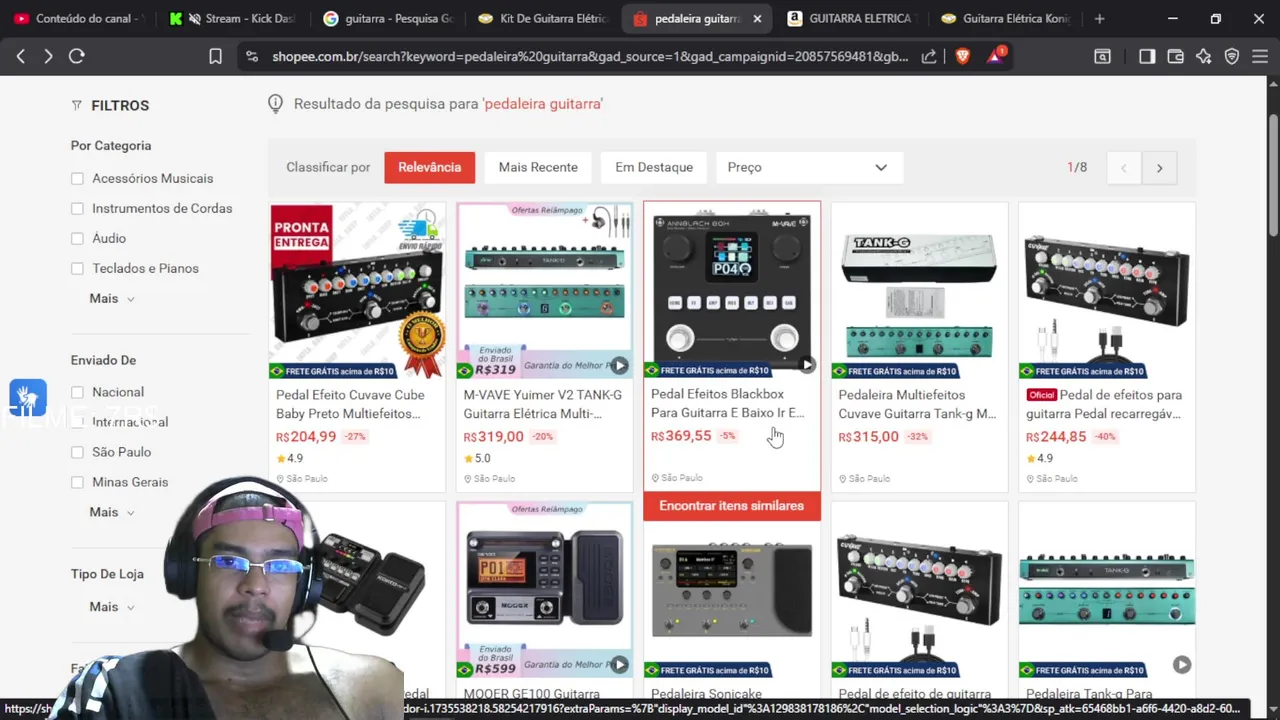Select São Paulo shipping filter

coord(77,452)
